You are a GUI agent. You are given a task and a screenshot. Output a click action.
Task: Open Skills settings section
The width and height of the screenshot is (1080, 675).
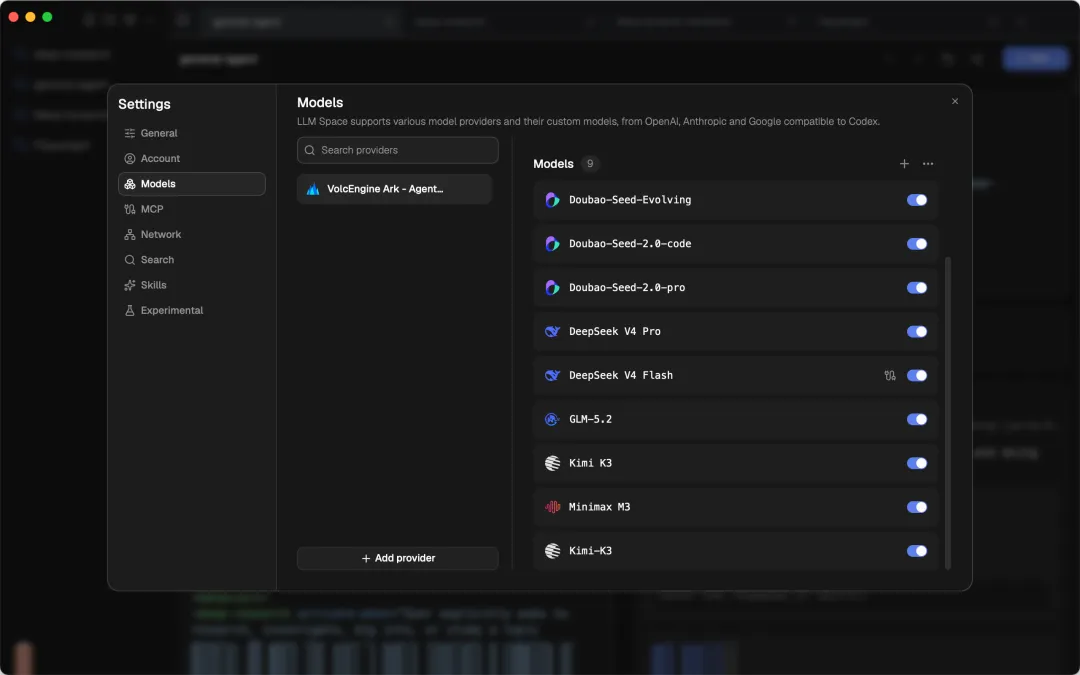point(191,285)
